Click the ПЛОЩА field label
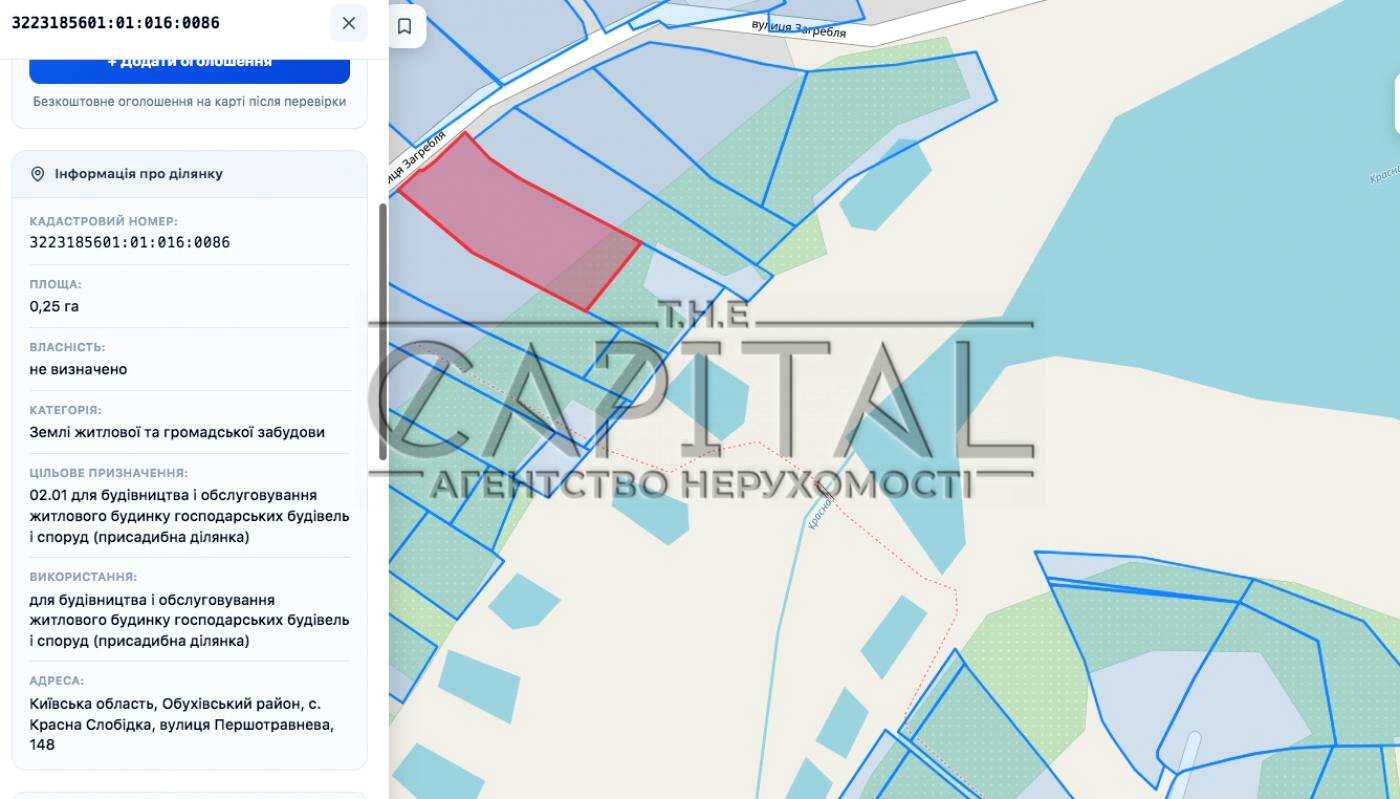Screen dimensions: 1400x799 tap(56, 284)
